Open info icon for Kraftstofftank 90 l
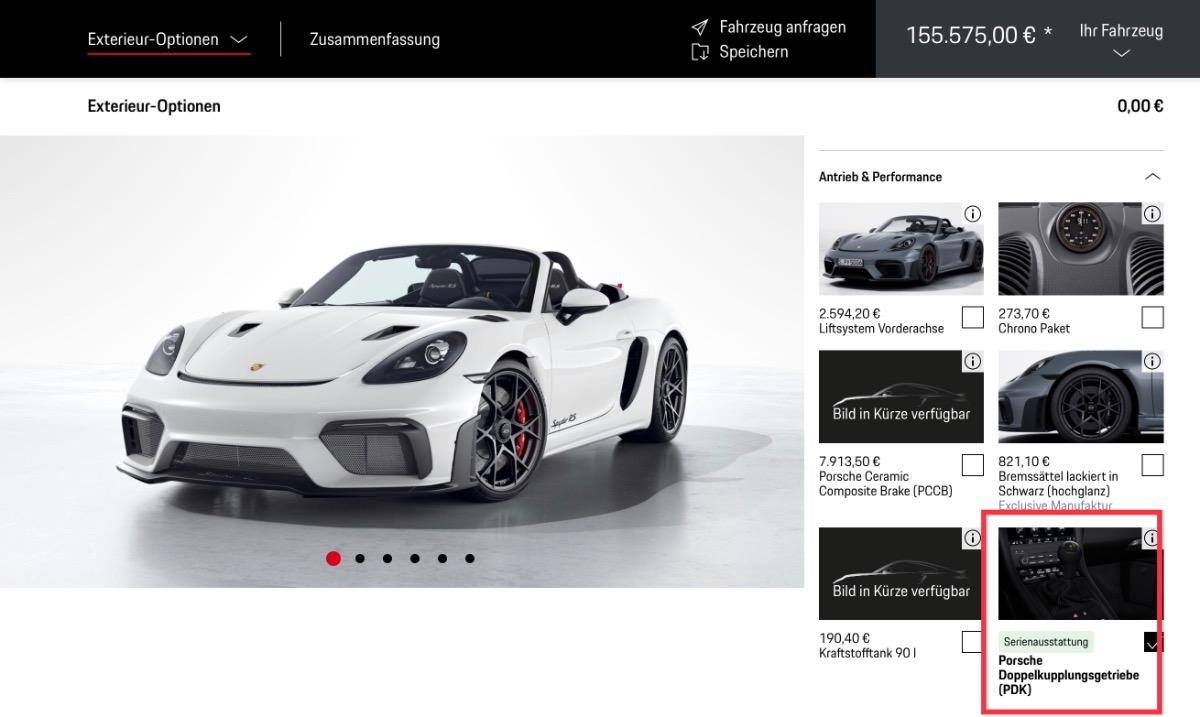1200x717 pixels. [972, 538]
